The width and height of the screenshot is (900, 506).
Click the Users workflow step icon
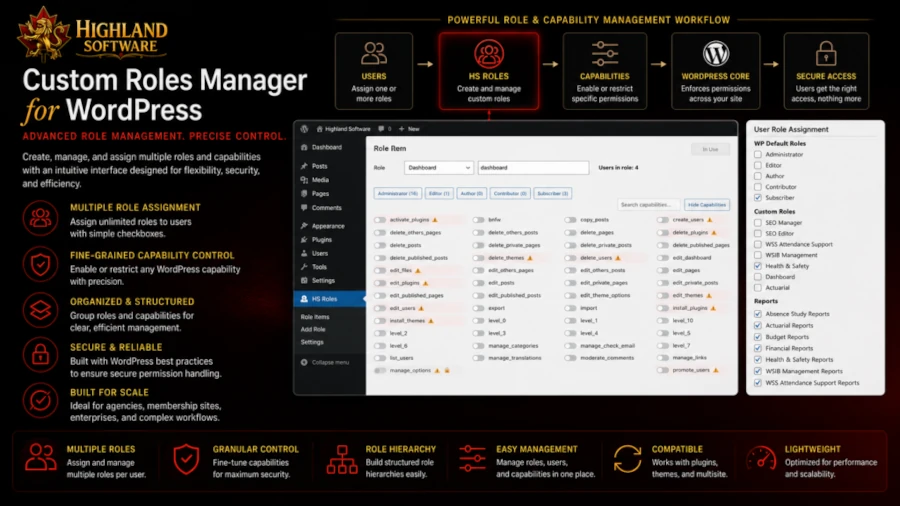374,54
